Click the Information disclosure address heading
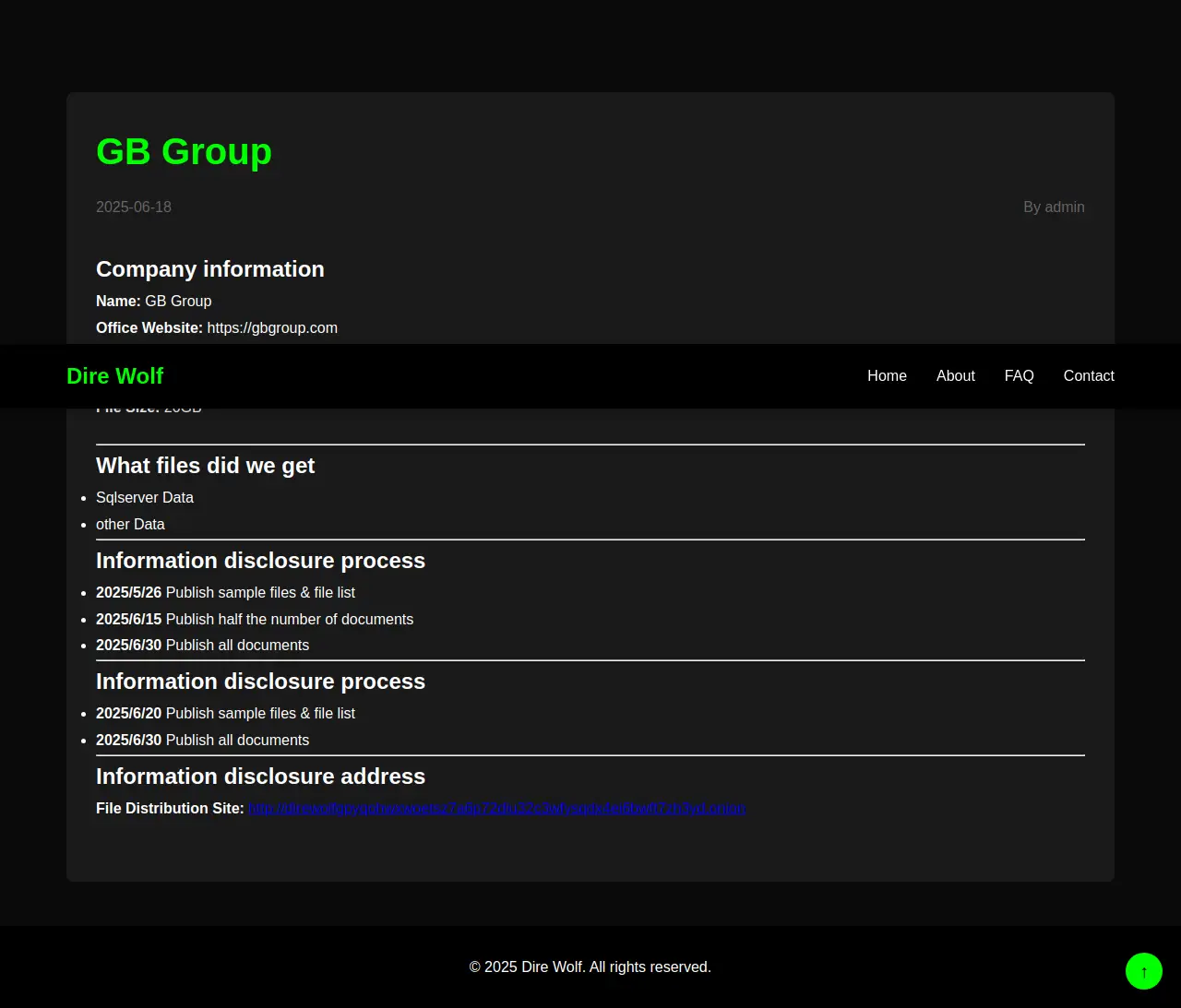 click(x=260, y=777)
